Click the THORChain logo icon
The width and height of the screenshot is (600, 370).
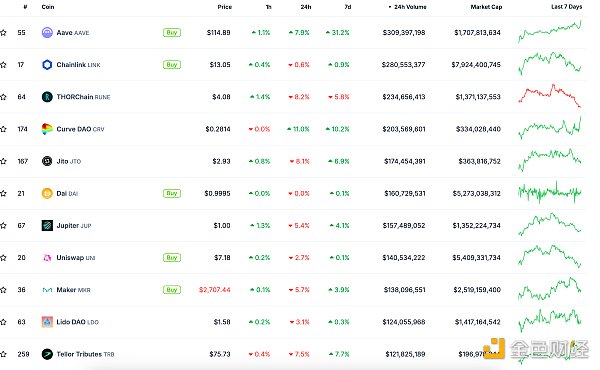click(x=47, y=97)
